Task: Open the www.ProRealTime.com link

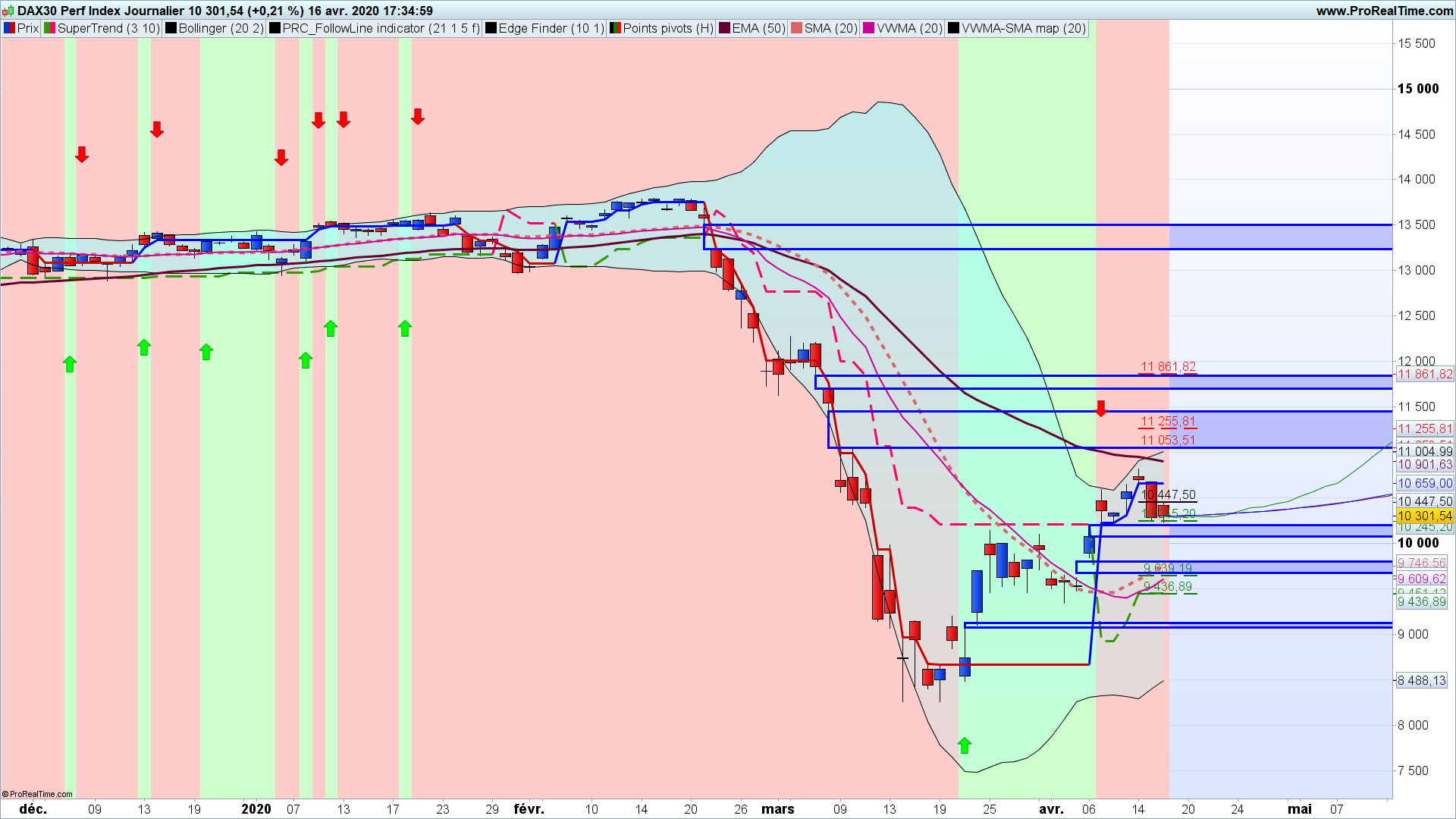Action: point(1384,11)
